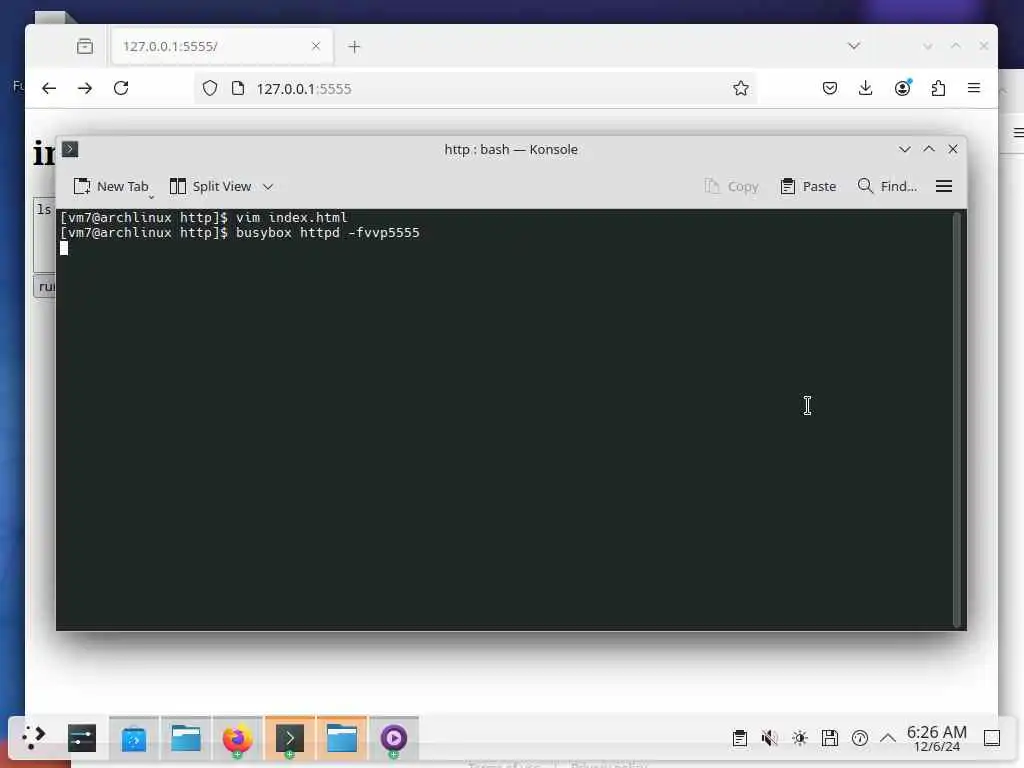Expand the list all tabs chevron
Image resolution: width=1024 pixels, height=768 pixels.
(854, 46)
